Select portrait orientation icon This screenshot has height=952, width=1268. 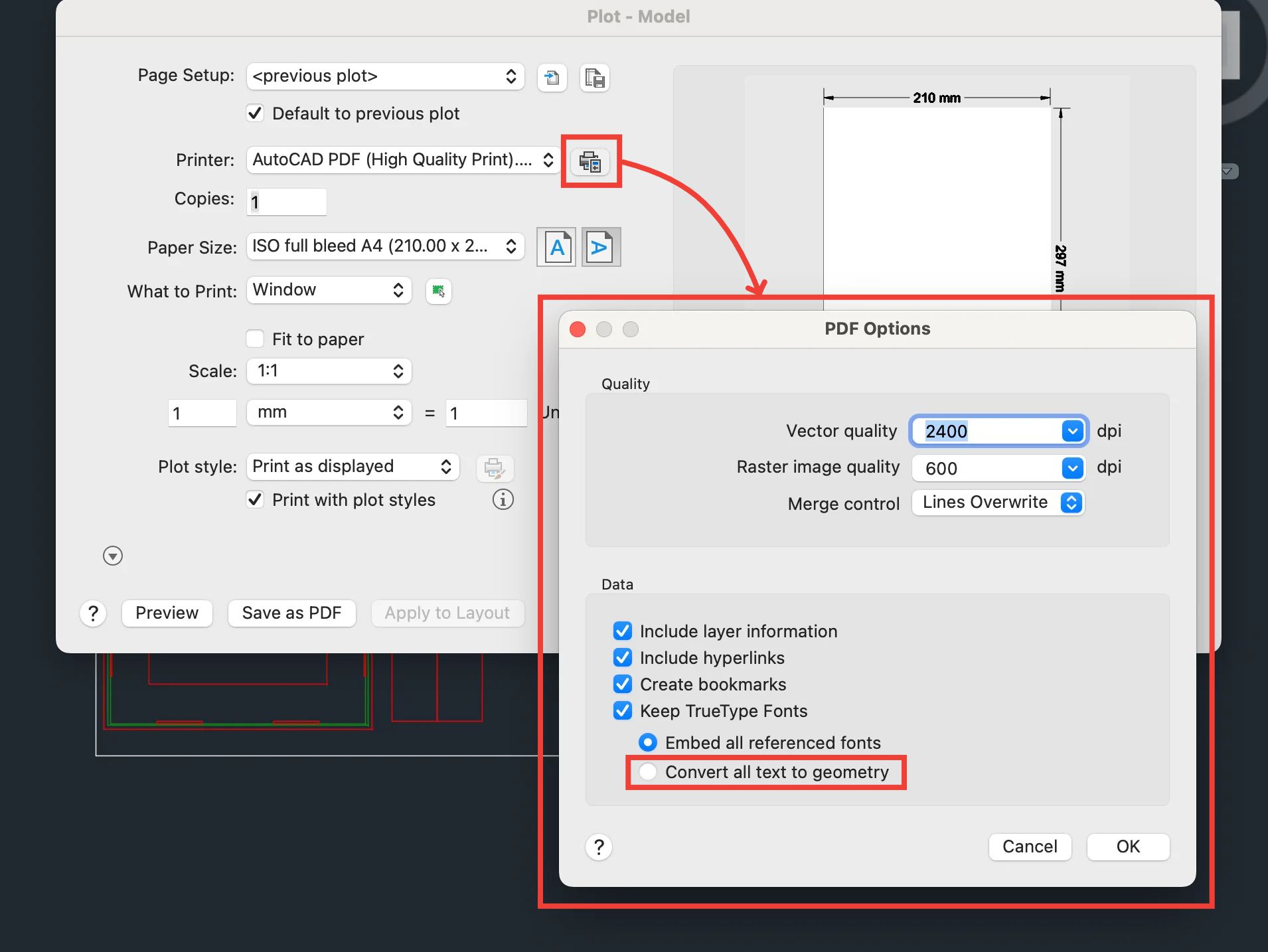556,247
